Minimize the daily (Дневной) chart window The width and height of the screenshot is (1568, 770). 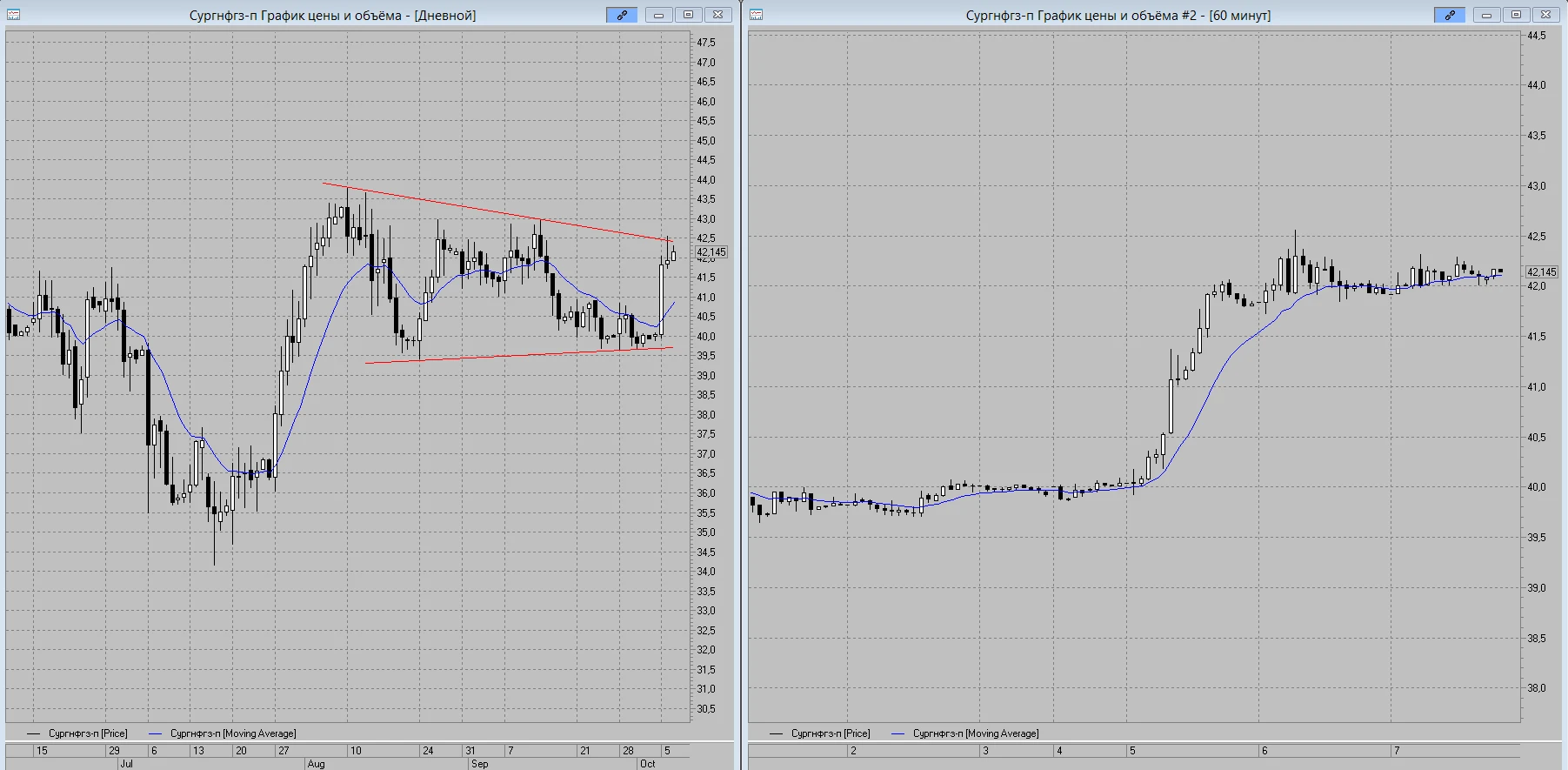(x=658, y=15)
